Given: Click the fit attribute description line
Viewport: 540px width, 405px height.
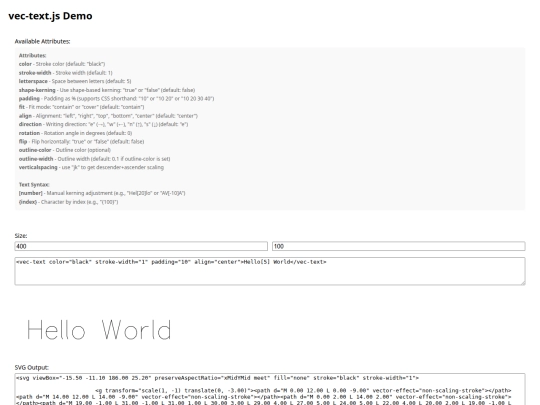Looking at the screenshot, I should tap(81, 107).
